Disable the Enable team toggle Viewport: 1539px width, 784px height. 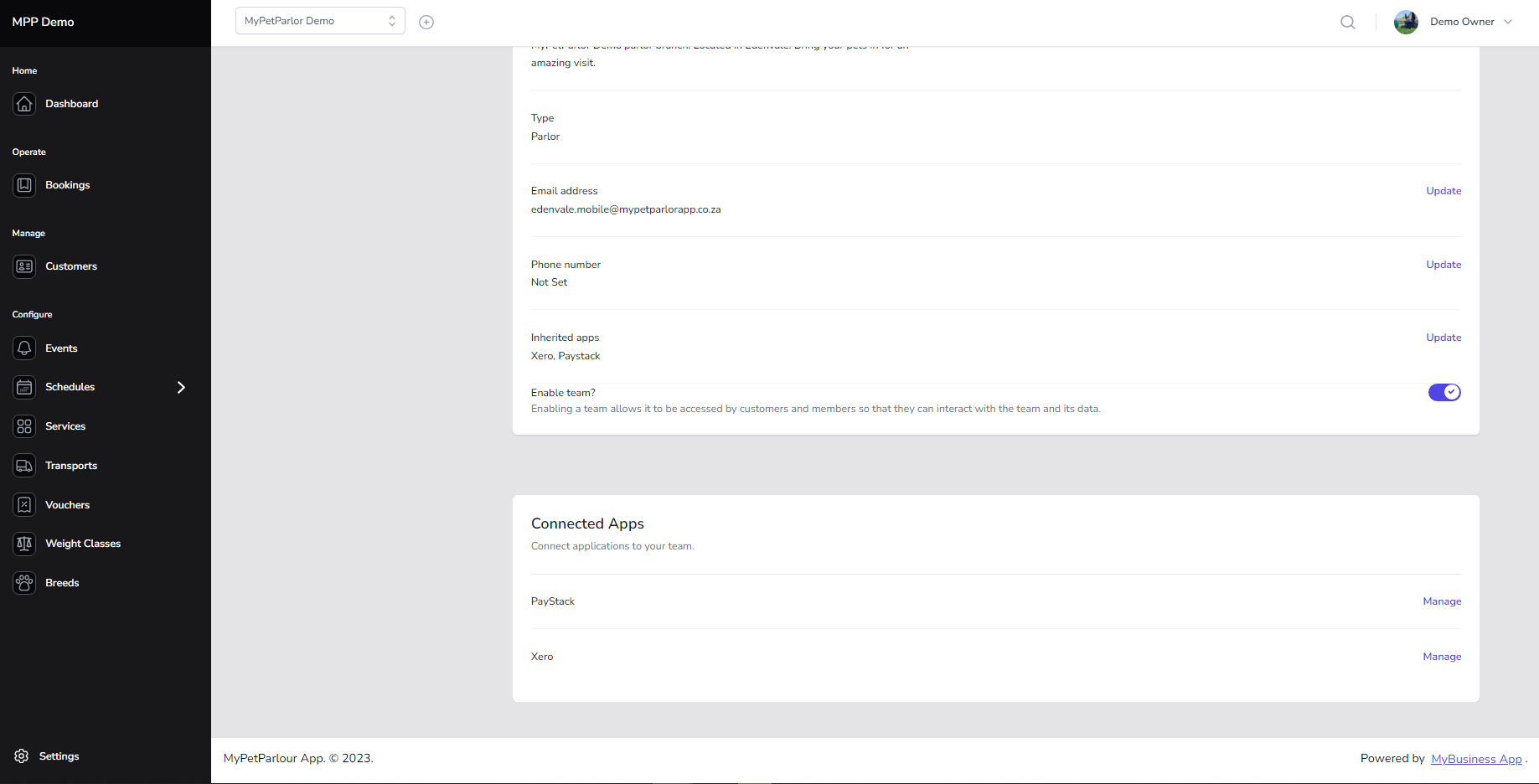click(1444, 392)
